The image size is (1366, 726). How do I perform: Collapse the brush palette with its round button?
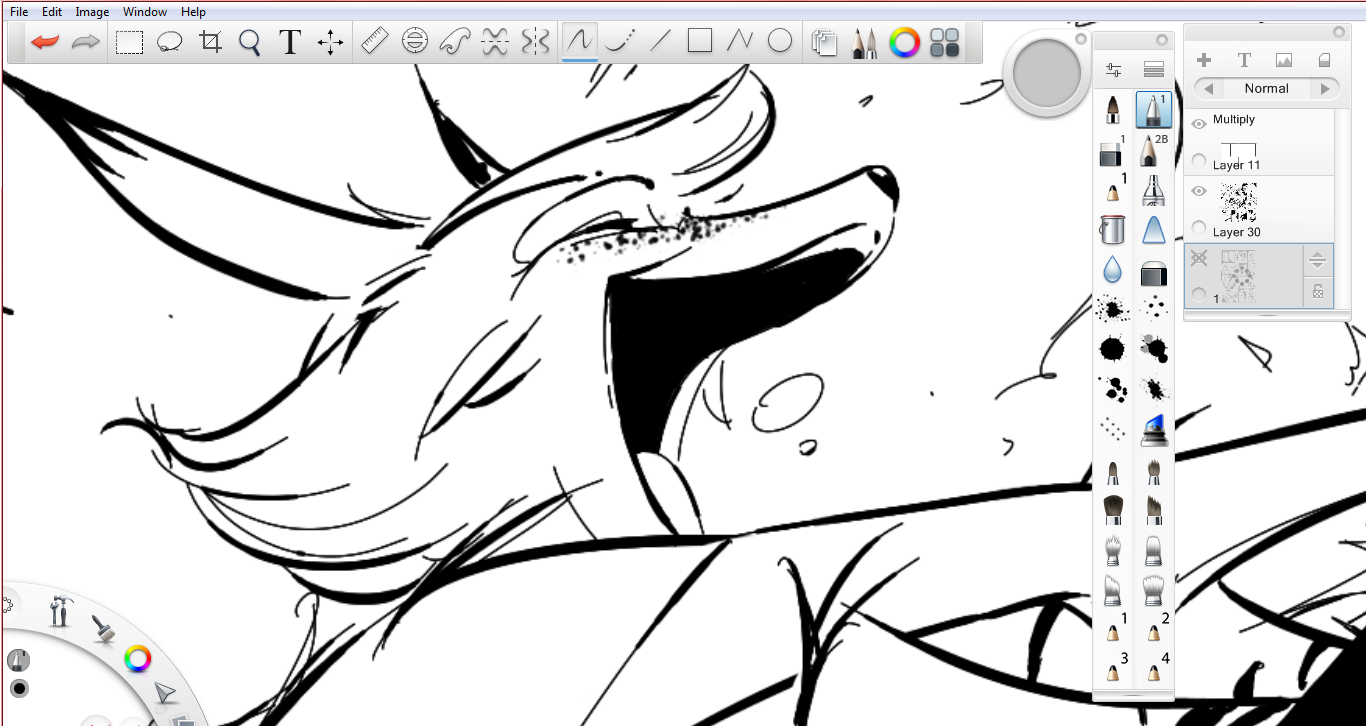pyautogui.click(x=1161, y=40)
